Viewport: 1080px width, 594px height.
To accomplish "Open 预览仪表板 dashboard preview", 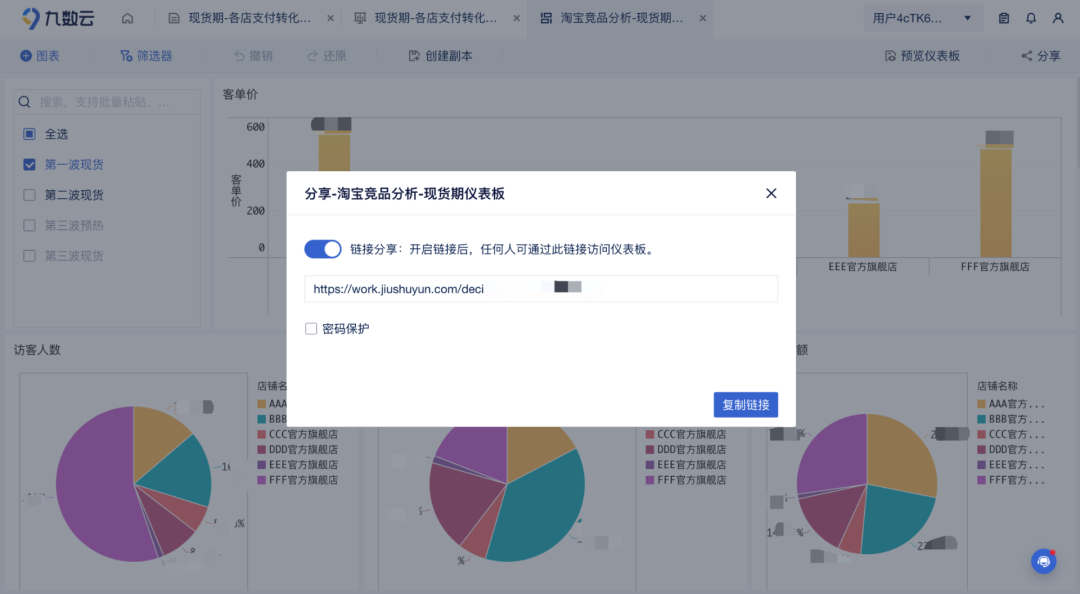I will click(921, 56).
